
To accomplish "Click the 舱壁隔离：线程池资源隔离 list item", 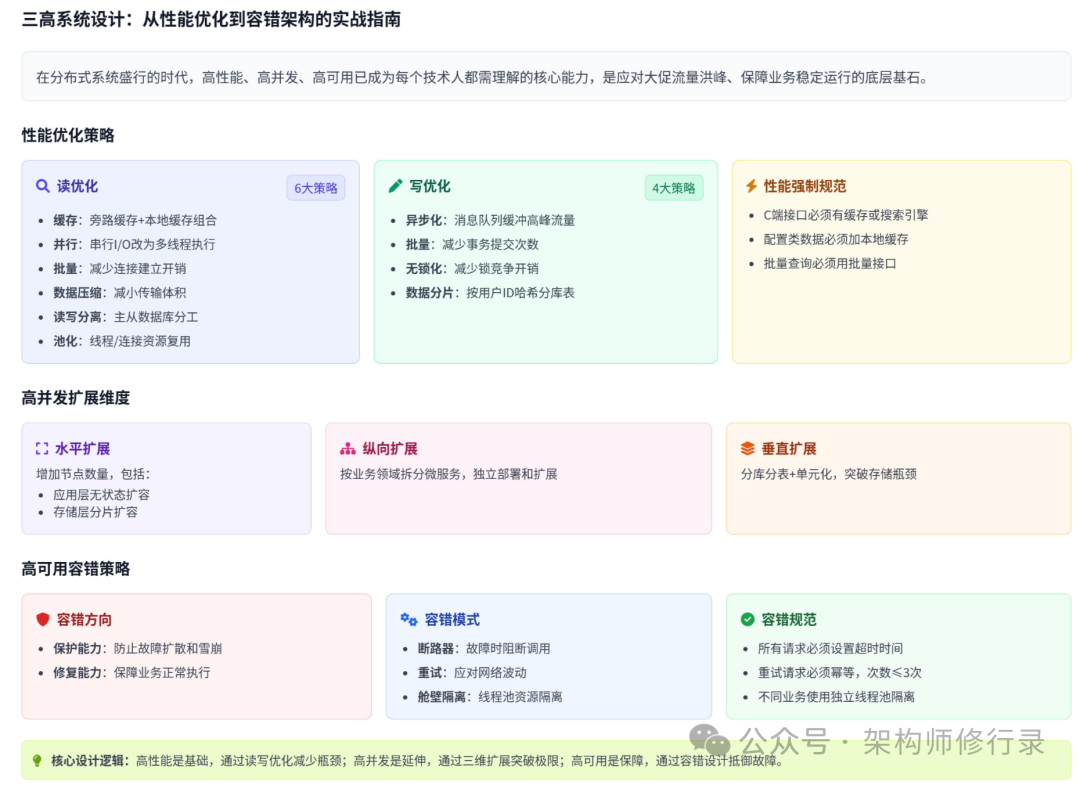I will coord(490,697).
